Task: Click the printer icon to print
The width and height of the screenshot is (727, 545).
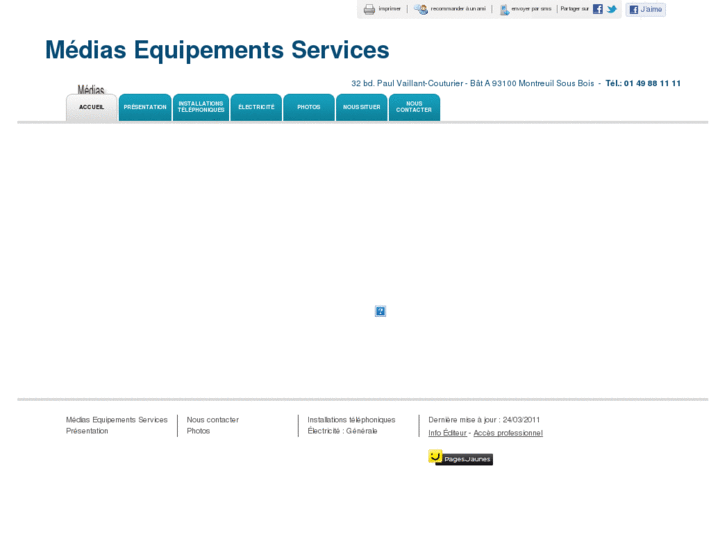Action: 369,9
